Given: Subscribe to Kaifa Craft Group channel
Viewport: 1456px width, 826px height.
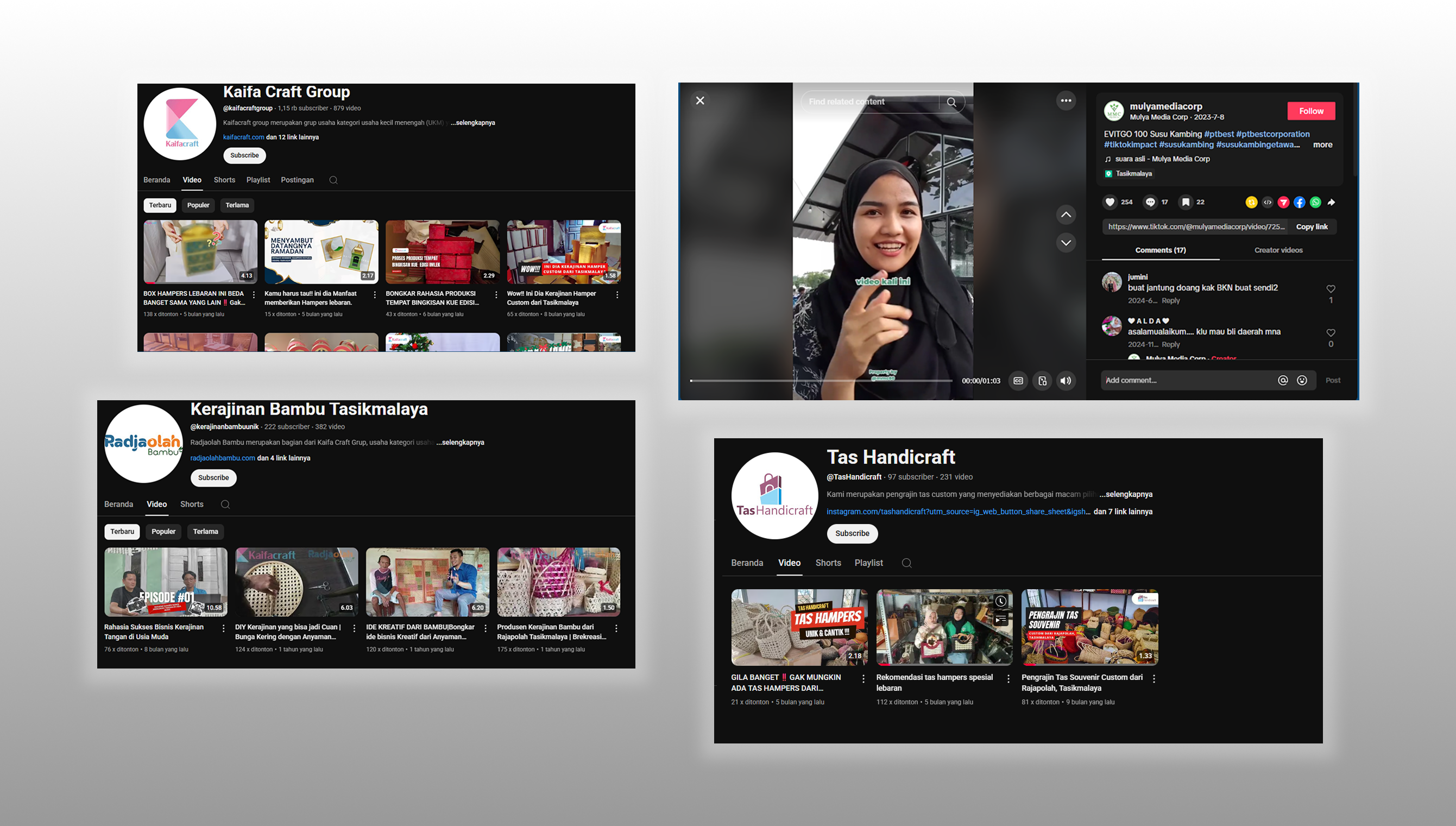Looking at the screenshot, I should click(244, 155).
